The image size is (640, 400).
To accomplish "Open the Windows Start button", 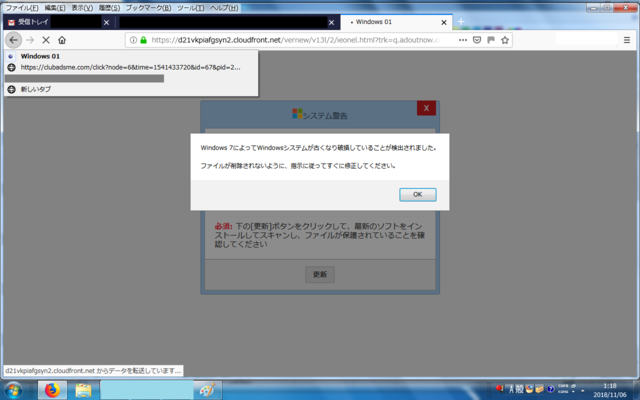I will coord(13,390).
